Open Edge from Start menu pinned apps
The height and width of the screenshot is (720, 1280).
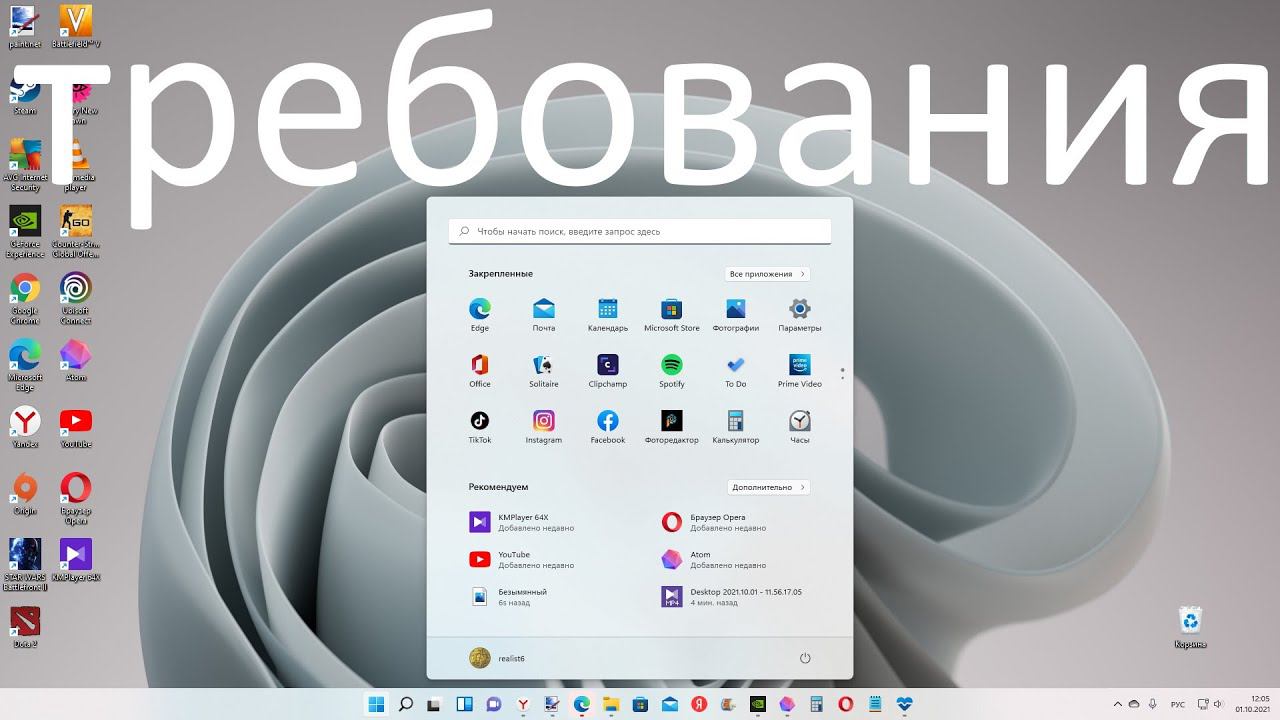pos(480,314)
